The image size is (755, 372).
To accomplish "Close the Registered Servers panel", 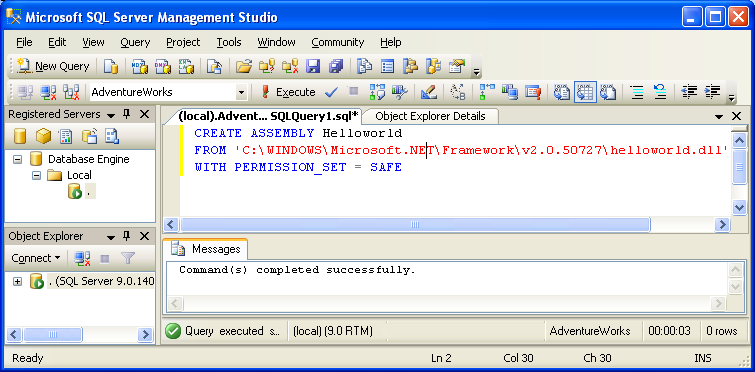I will [x=144, y=115].
